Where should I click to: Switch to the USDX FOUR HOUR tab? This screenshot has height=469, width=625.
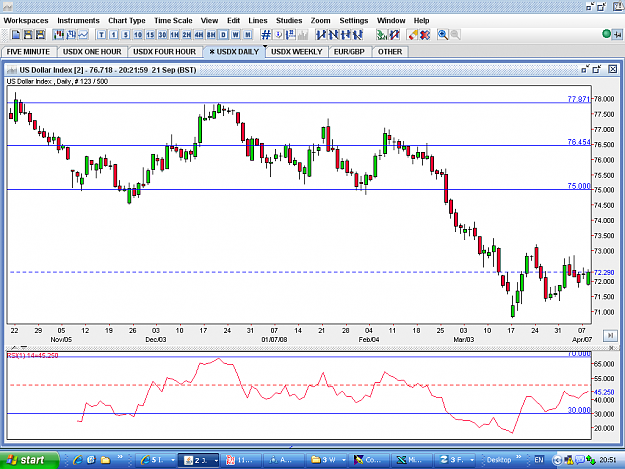164,52
